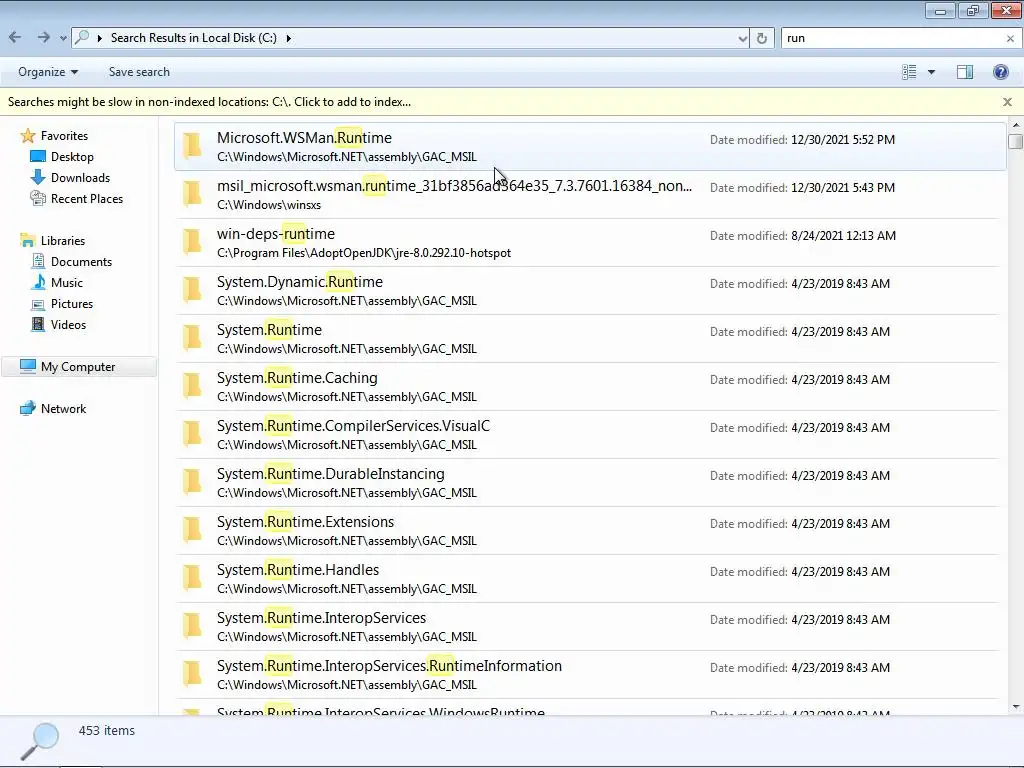Clear the search box text
The width and height of the screenshot is (1024, 768).
click(x=1010, y=39)
